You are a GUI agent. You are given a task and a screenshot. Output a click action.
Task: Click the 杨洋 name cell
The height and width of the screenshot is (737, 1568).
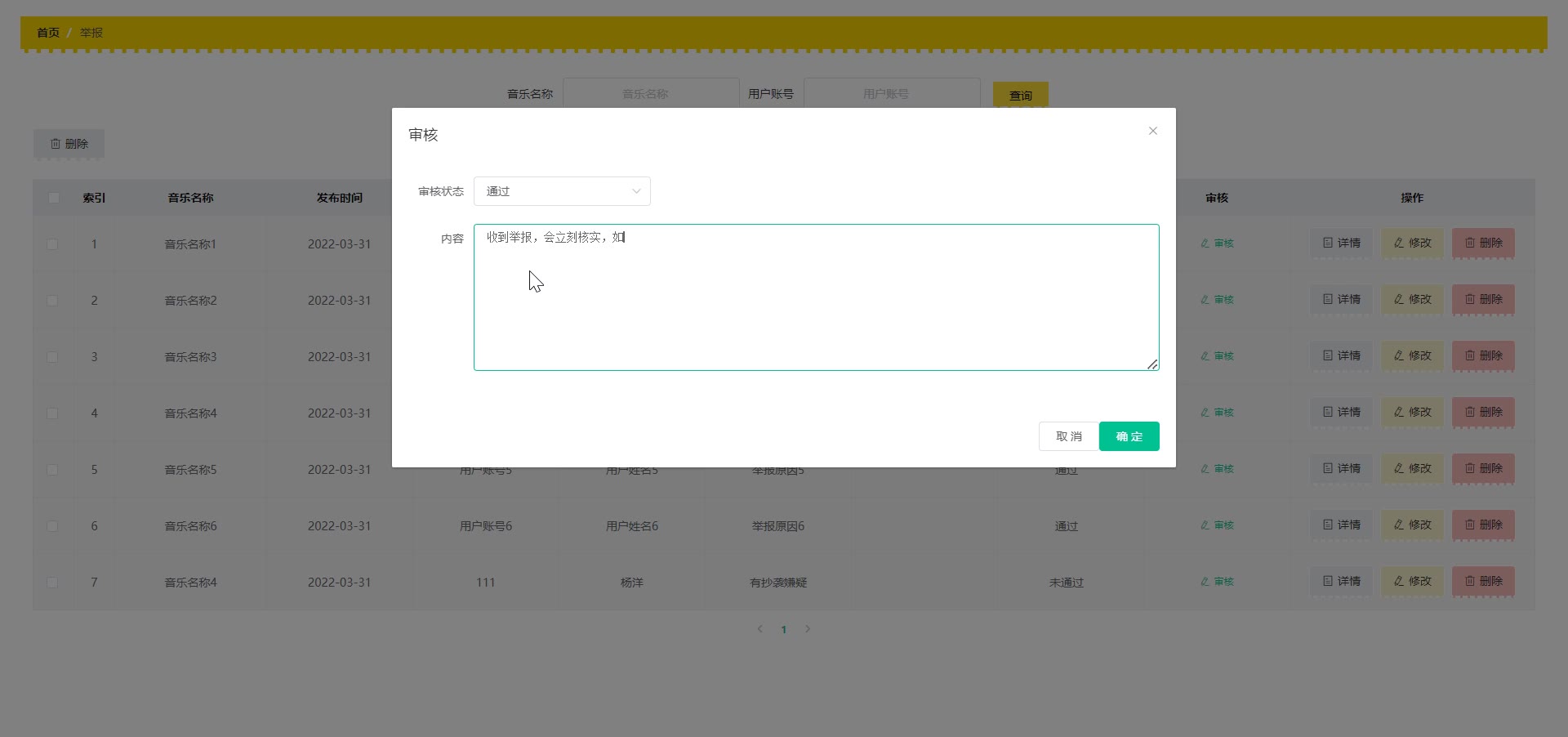pos(632,583)
